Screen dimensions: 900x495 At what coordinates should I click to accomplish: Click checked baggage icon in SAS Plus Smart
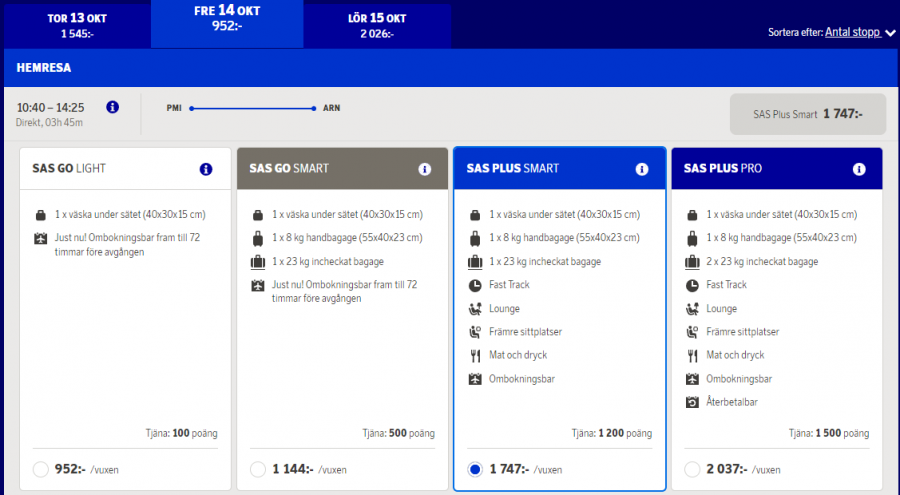[x=475, y=262]
